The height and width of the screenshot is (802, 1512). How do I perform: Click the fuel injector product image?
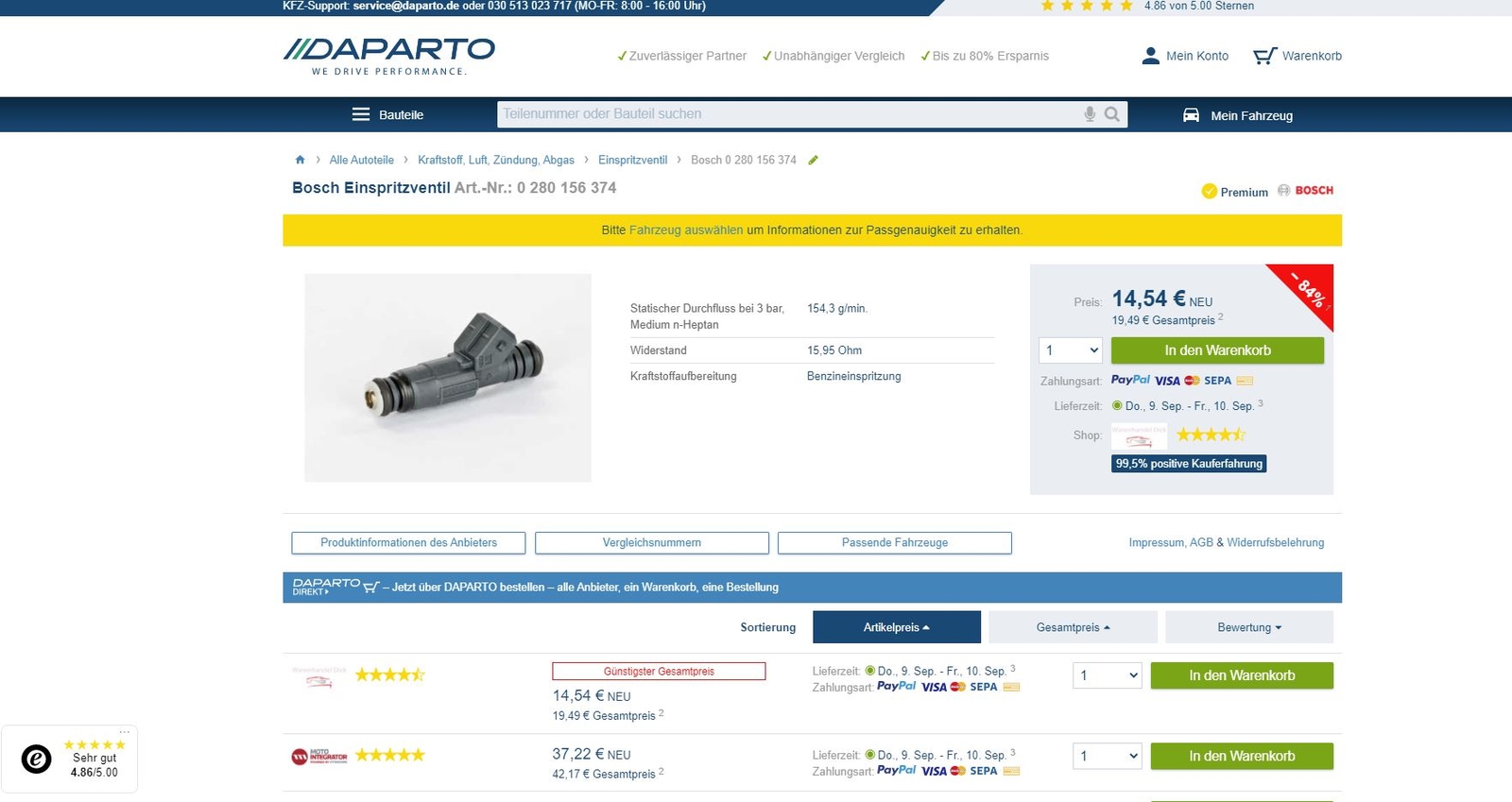point(448,378)
